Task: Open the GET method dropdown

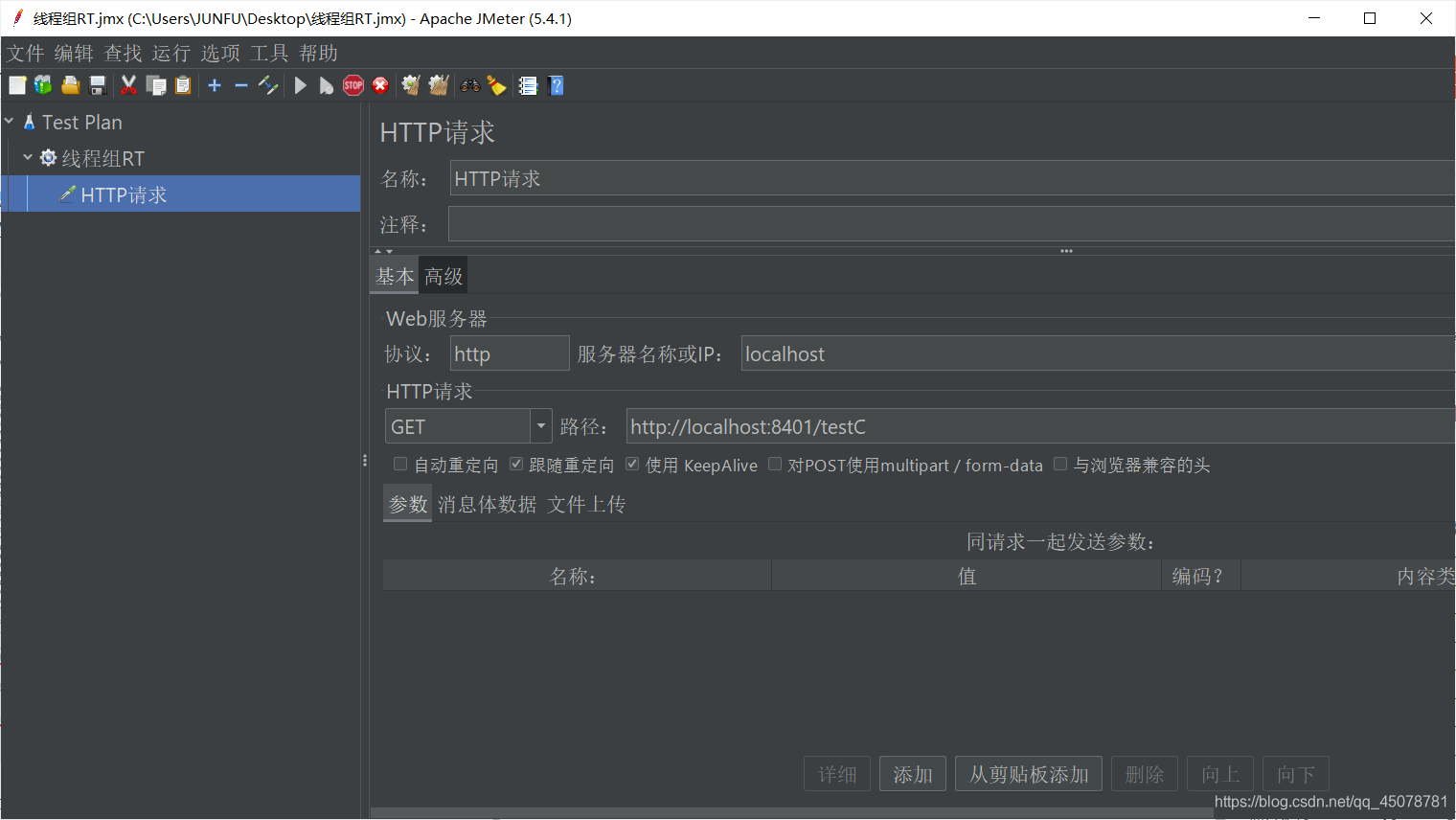Action: [541, 425]
